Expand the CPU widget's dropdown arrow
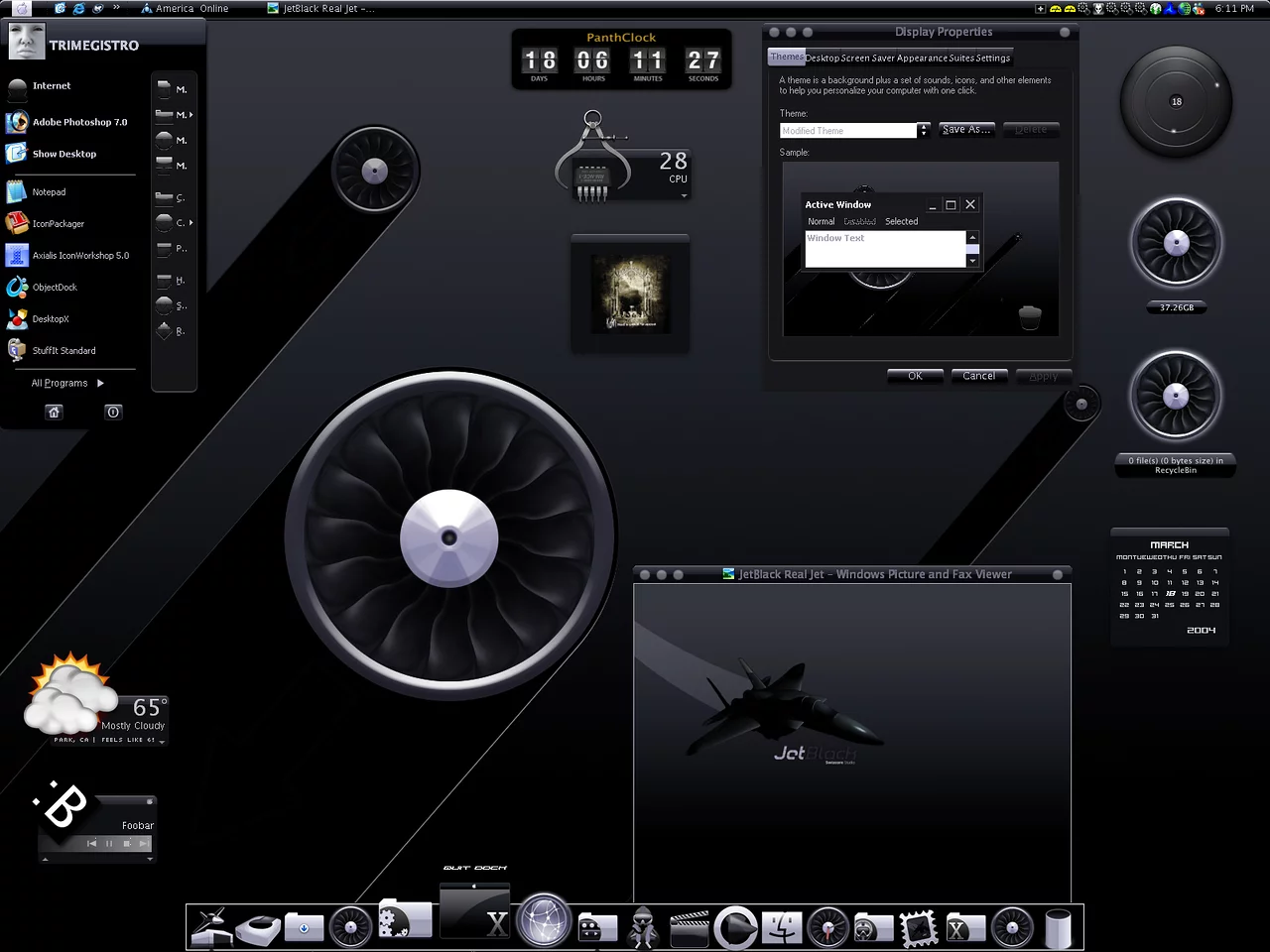 click(684, 195)
